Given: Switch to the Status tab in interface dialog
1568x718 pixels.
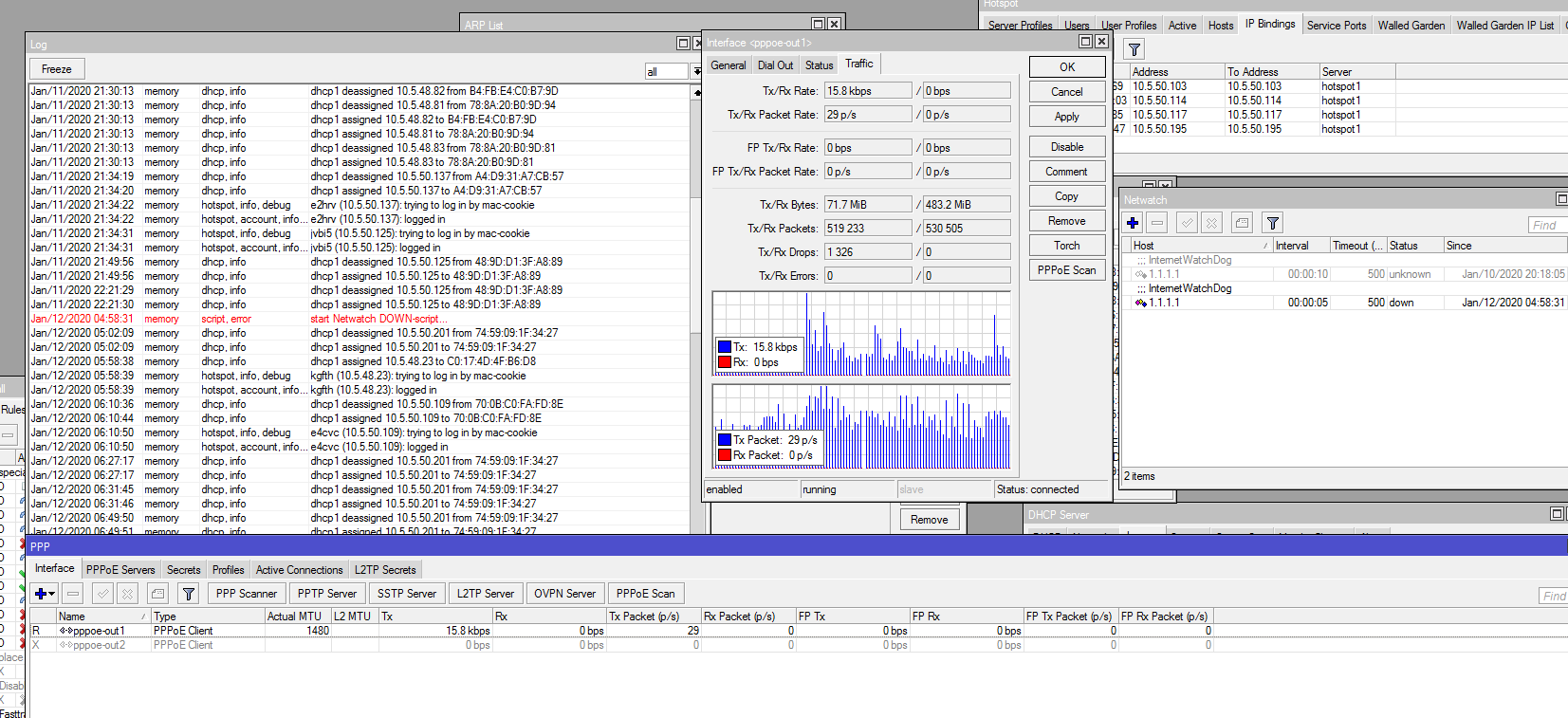Looking at the screenshot, I should [x=819, y=65].
